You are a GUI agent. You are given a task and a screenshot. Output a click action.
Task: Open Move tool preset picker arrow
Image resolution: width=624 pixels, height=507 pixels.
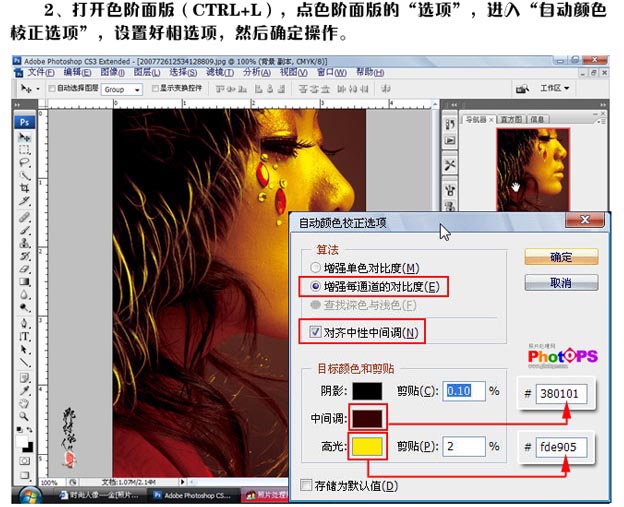(x=38, y=89)
